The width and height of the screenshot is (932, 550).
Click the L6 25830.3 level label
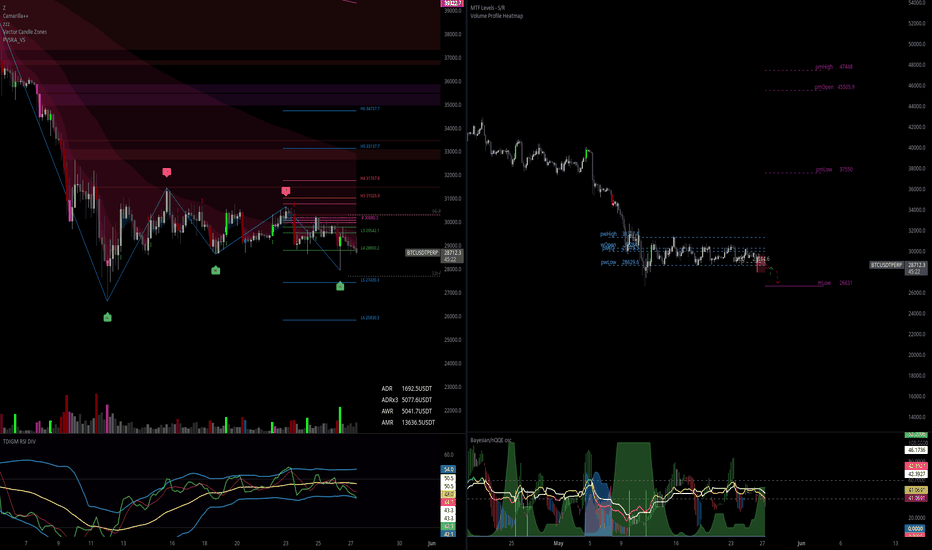(x=370, y=318)
